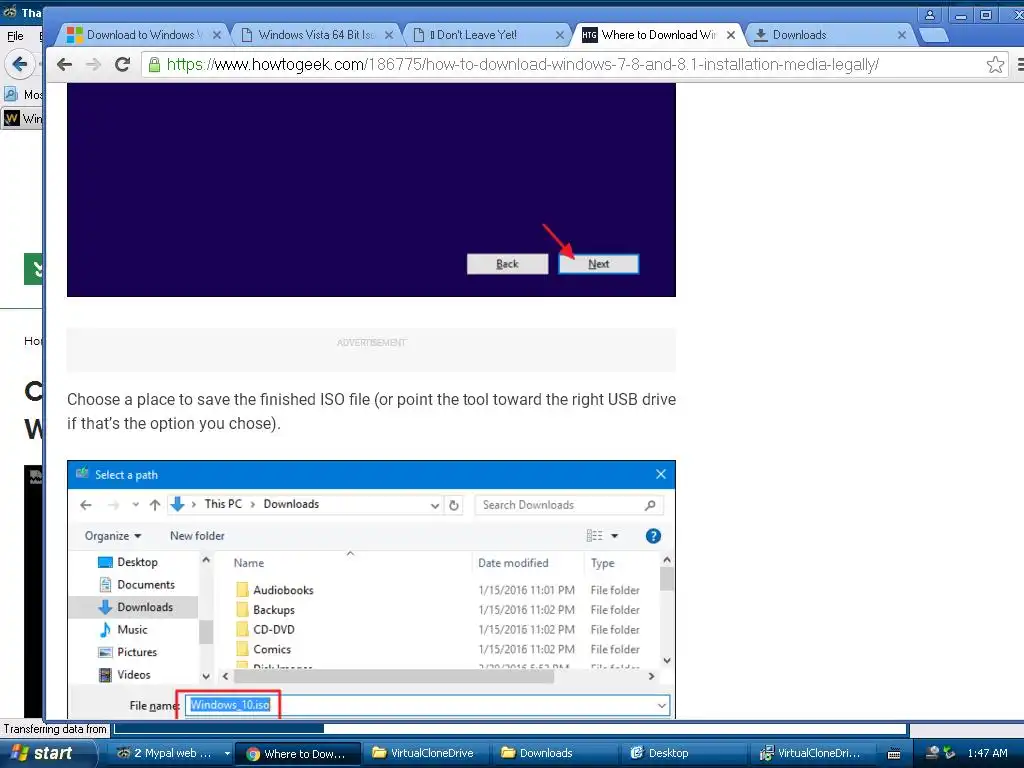Close the 'Download to Windows' tab

pos(217,35)
